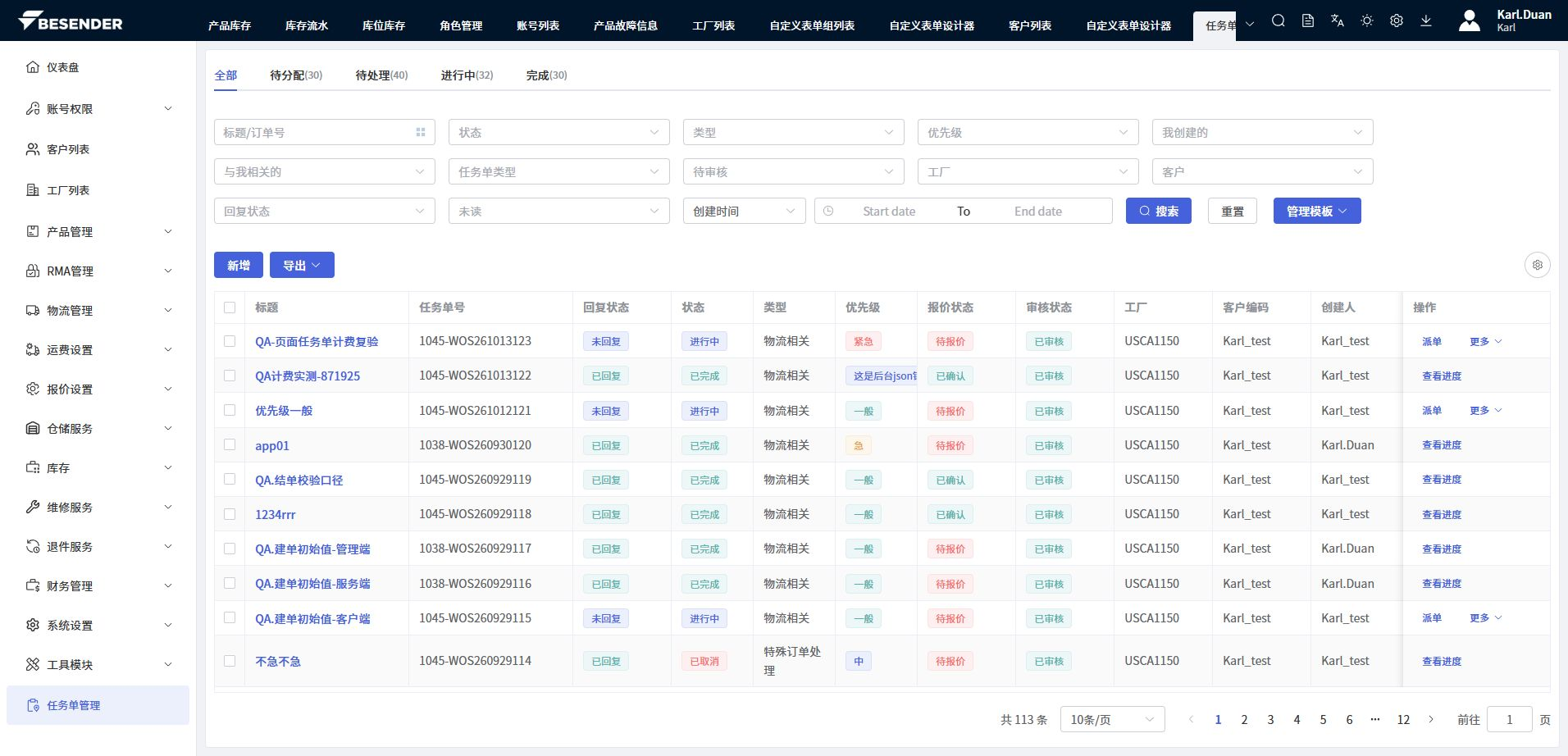Screen dimensions: 1568x756
Task: Click the Start date input field
Action: [x=889, y=211]
